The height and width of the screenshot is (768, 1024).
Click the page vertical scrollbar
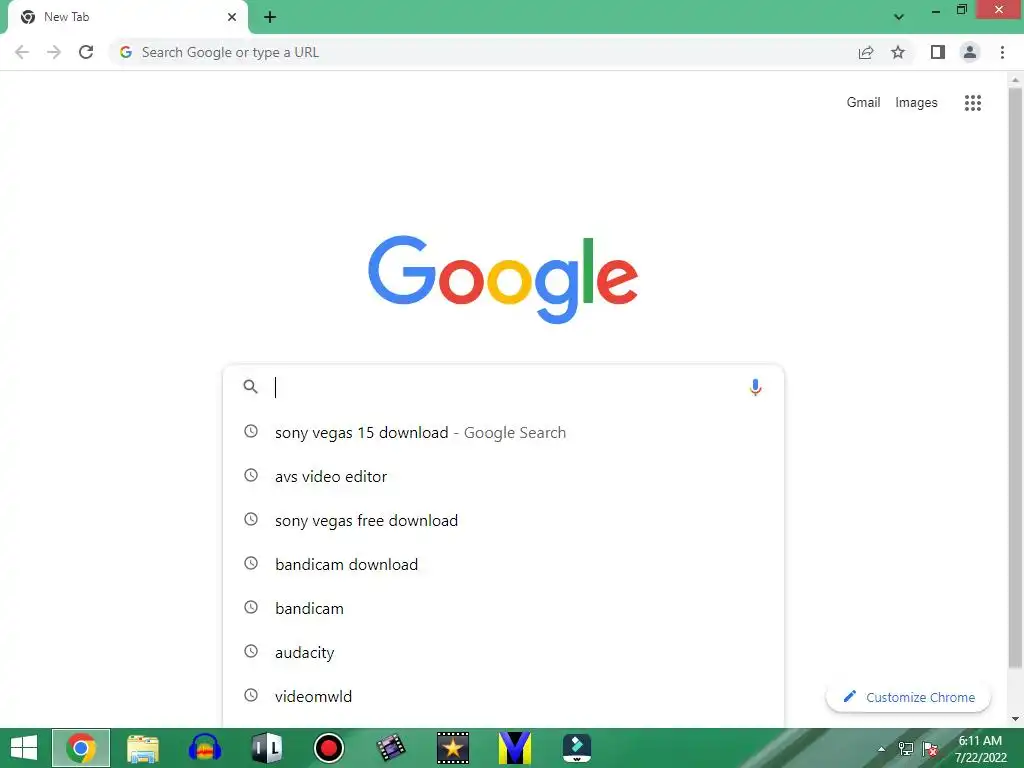1015,379
